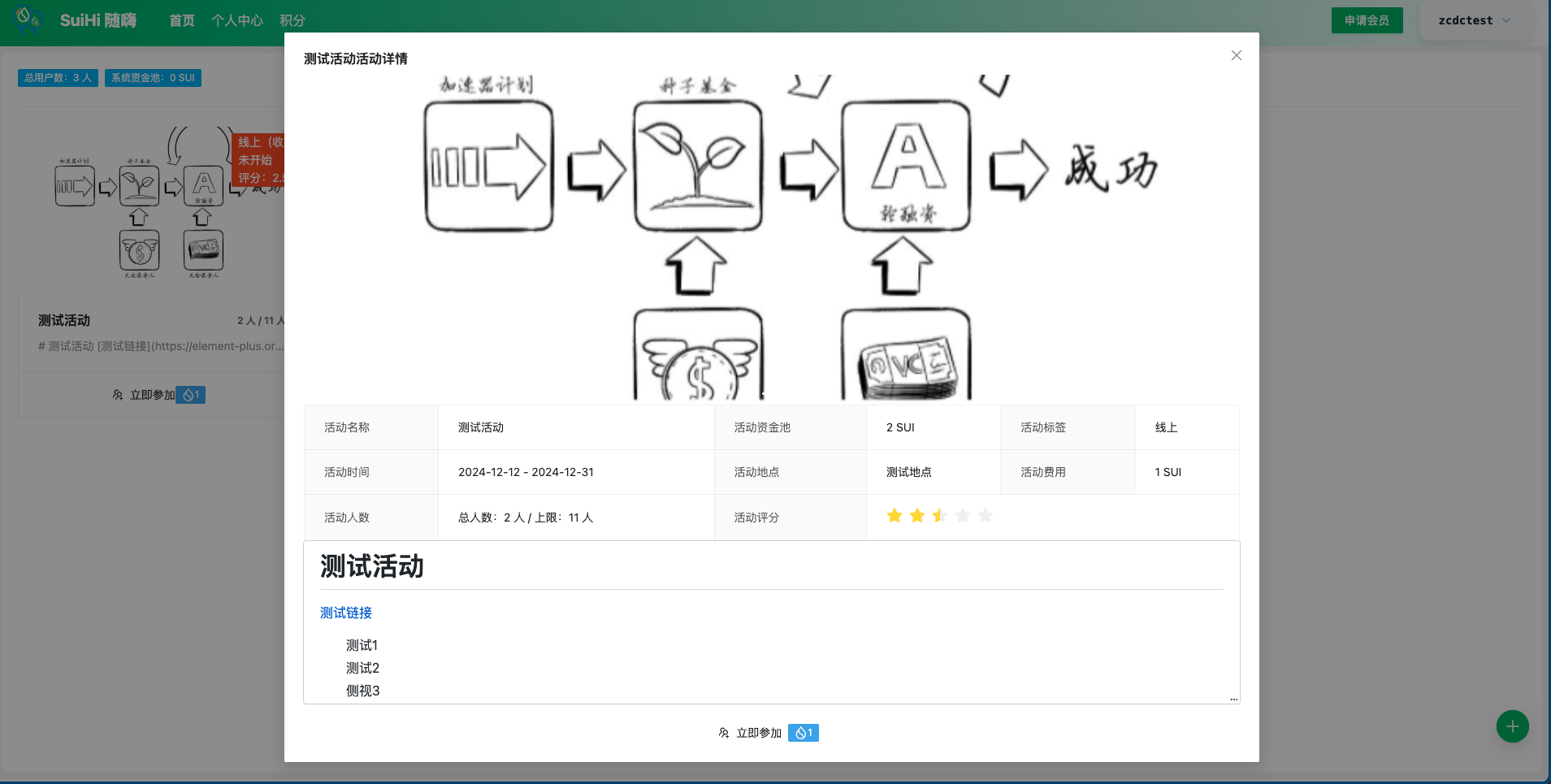The height and width of the screenshot is (784, 1551).
Task: Click the 申请会员 button
Action: [x=1367, y=20]
